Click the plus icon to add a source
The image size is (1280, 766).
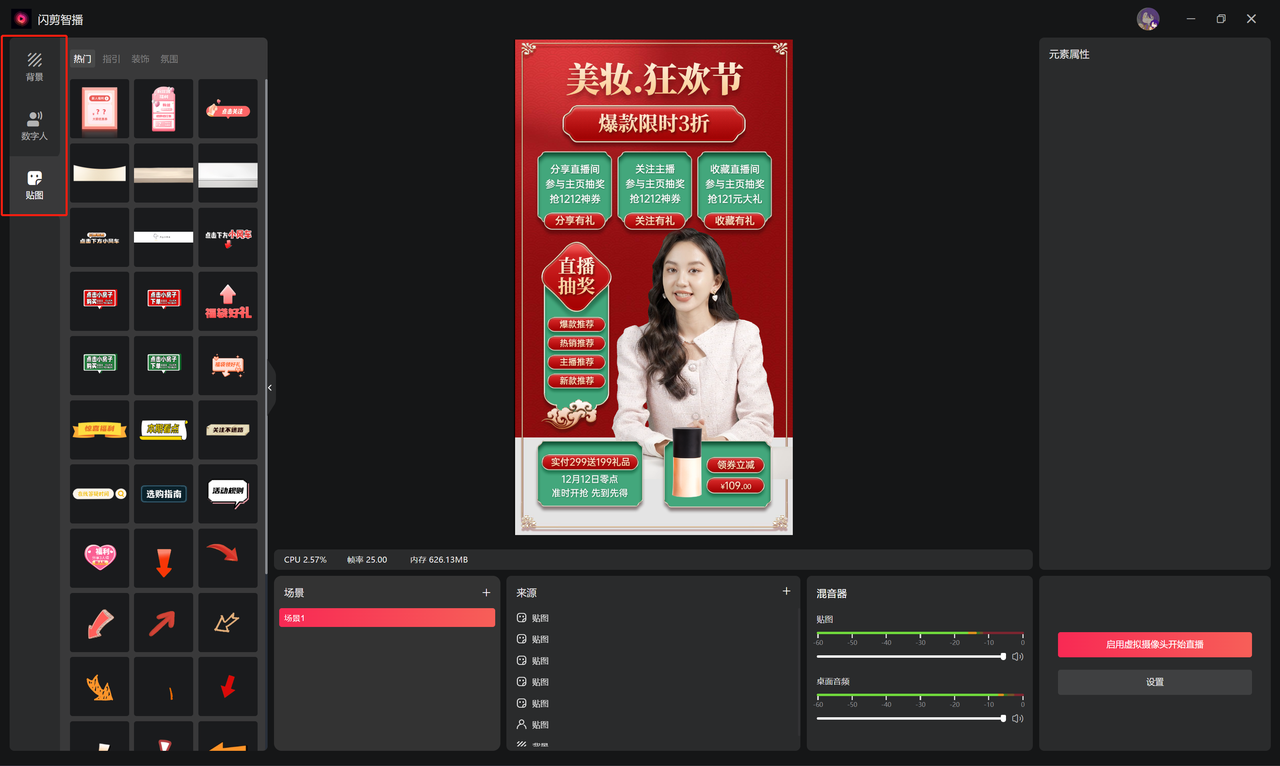click(786, 592)
